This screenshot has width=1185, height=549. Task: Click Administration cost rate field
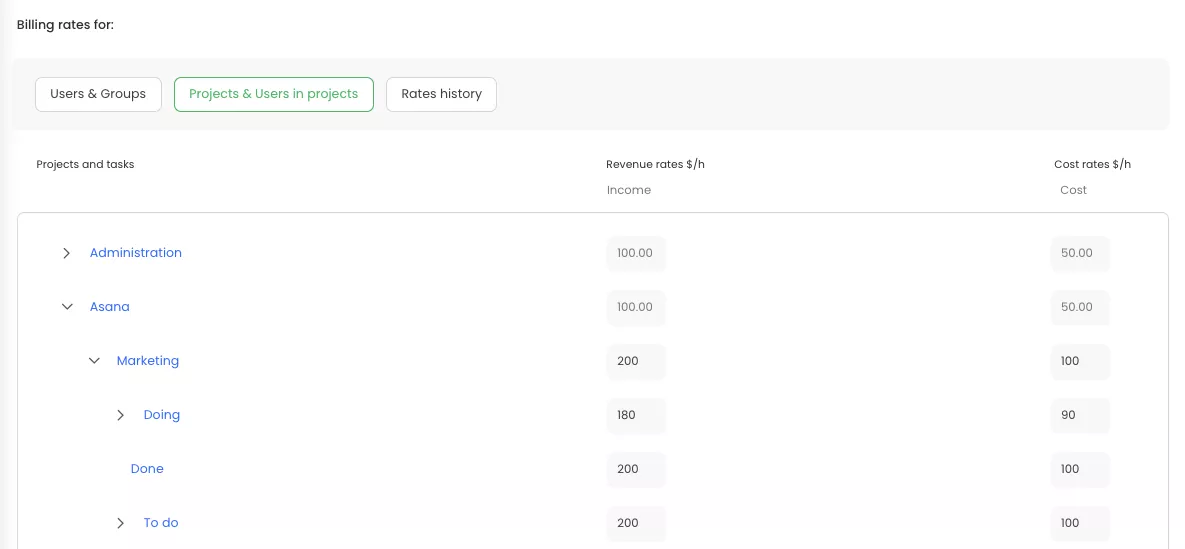coord(1079,253)
